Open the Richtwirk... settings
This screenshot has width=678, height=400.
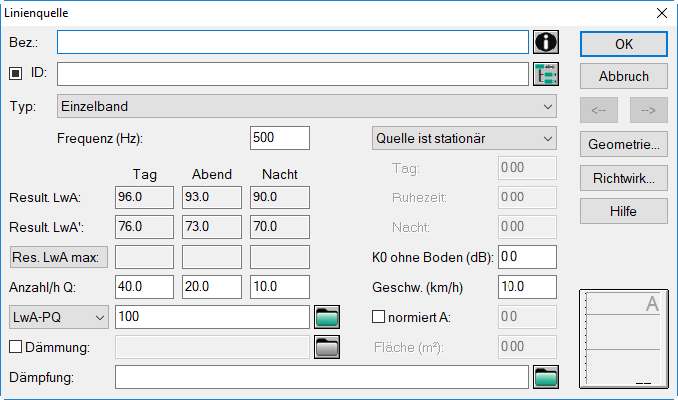(624, 178)
